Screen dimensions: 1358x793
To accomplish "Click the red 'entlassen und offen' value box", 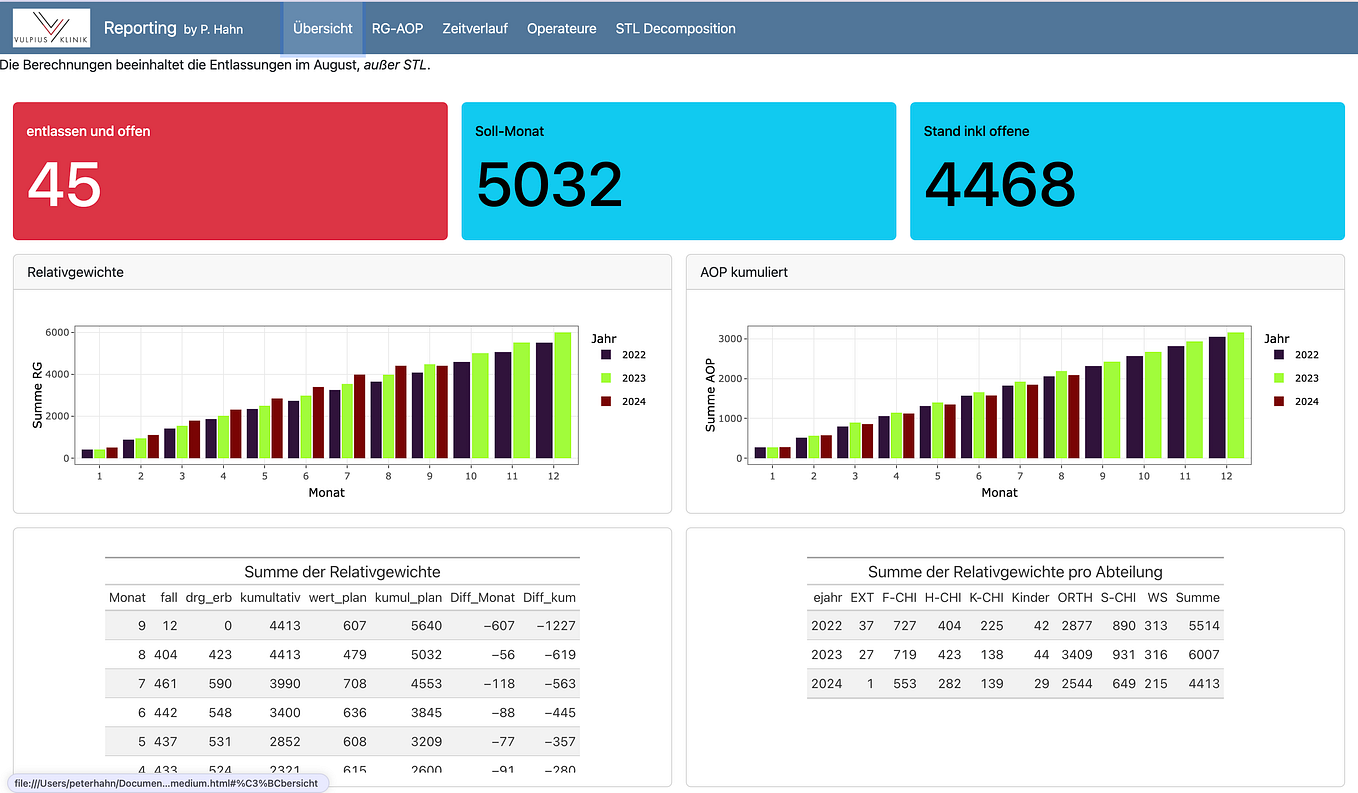I will tap(230, 170).
